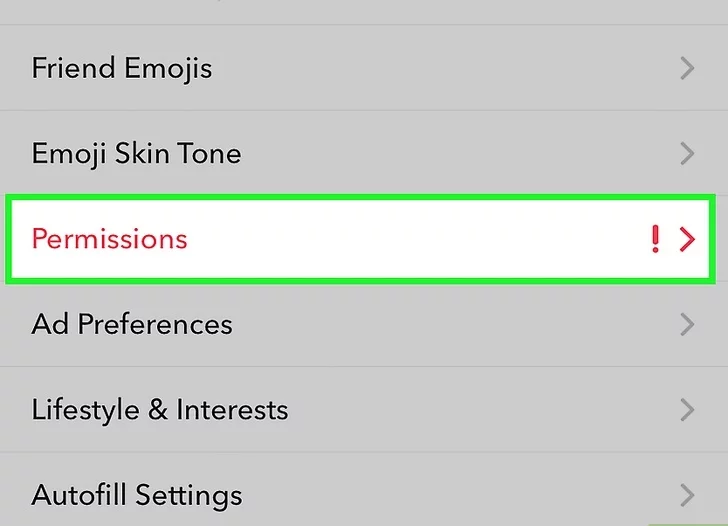728x526 pixels.
Task: Tap the Lifestyle & Interests chevron arrow
Action: [686, 410]
